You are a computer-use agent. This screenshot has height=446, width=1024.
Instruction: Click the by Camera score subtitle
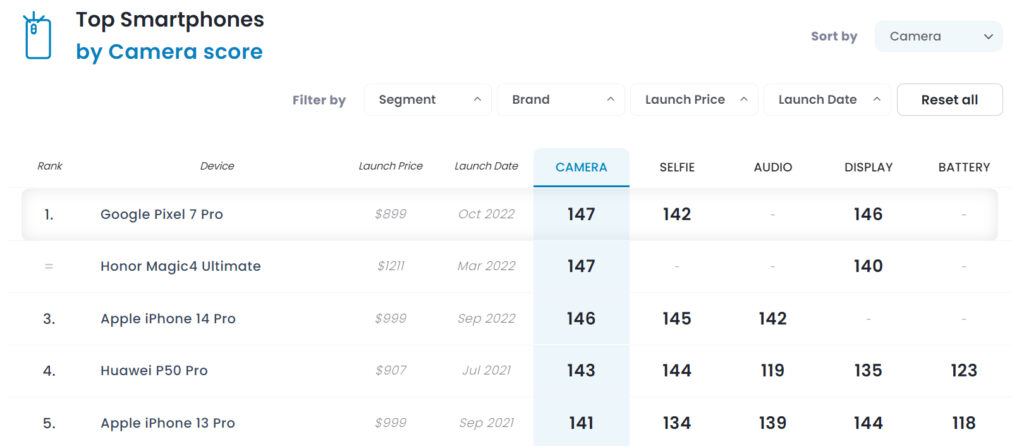click(169, 52)
